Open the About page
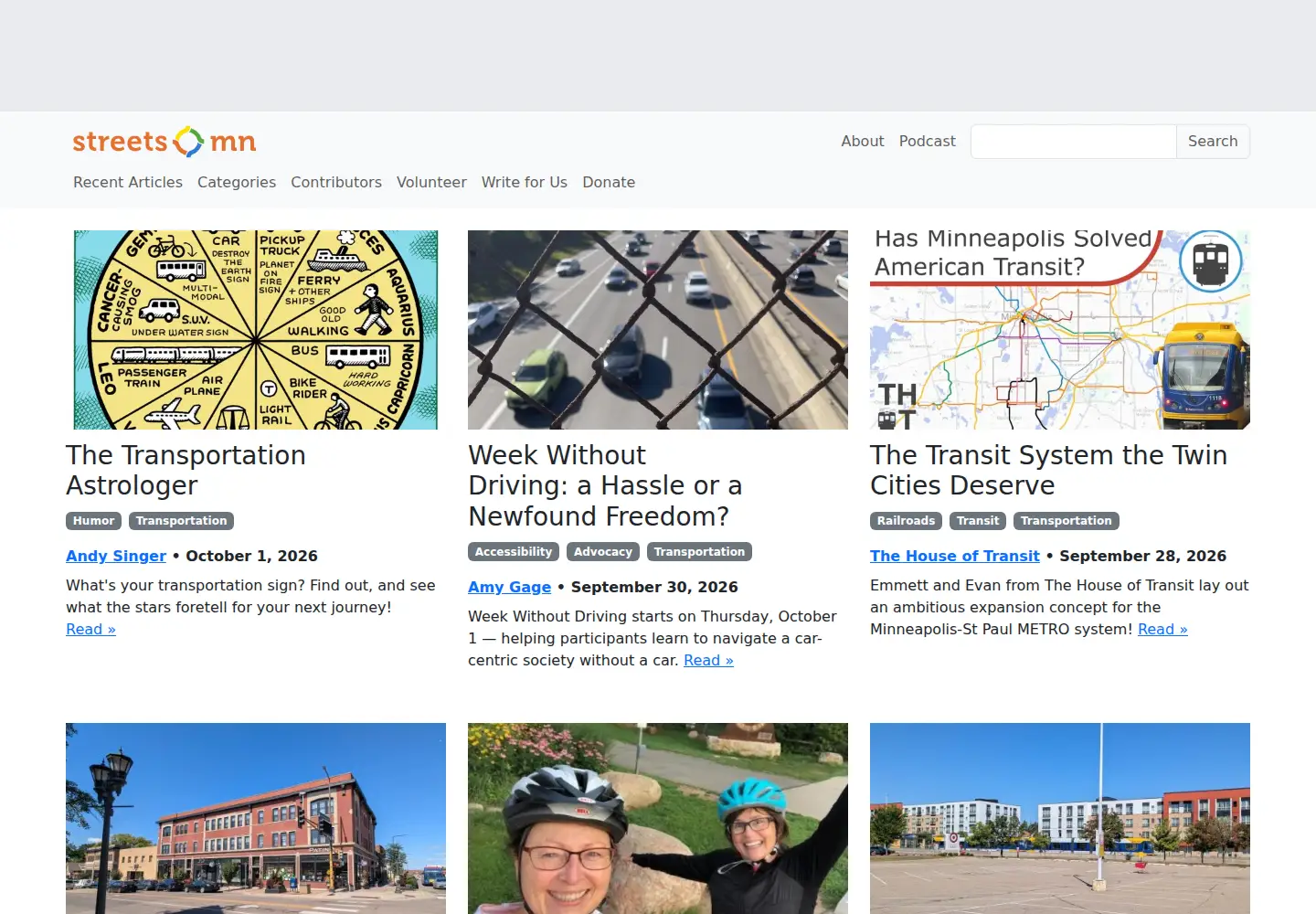Viewport: 1316px width, 914px height. [x=863, y=141]
